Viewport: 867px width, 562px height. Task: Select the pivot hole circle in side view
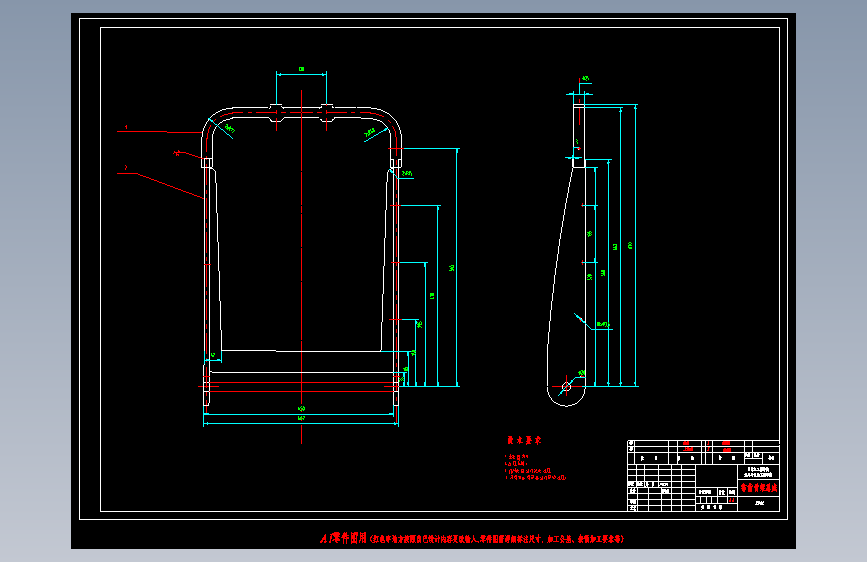[566, 387]
